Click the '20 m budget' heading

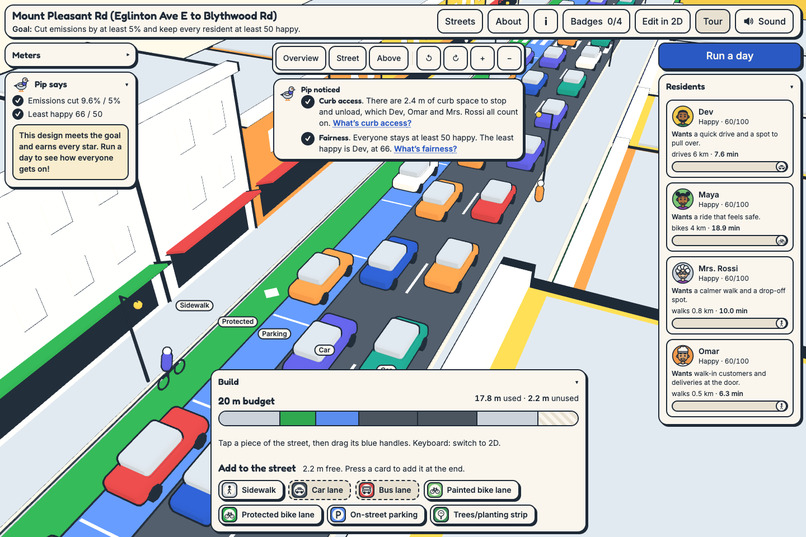coord(246,401)
